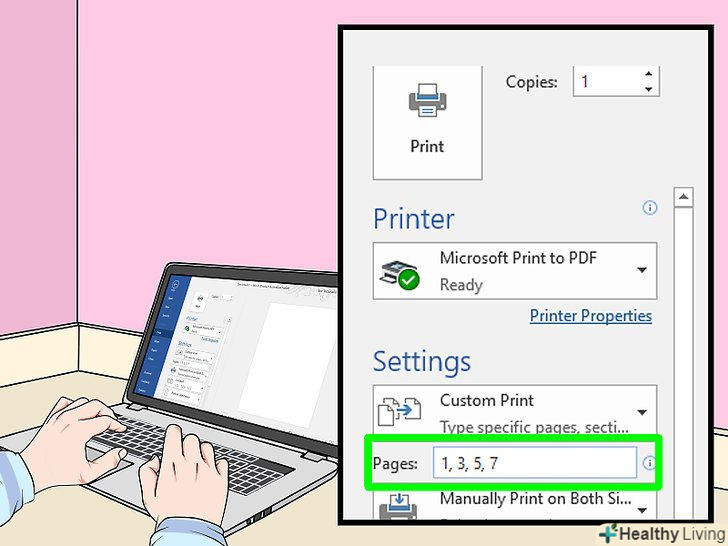Increase copies with the up stepper arrow
The image size is (728, 546).
click(649, 74)
